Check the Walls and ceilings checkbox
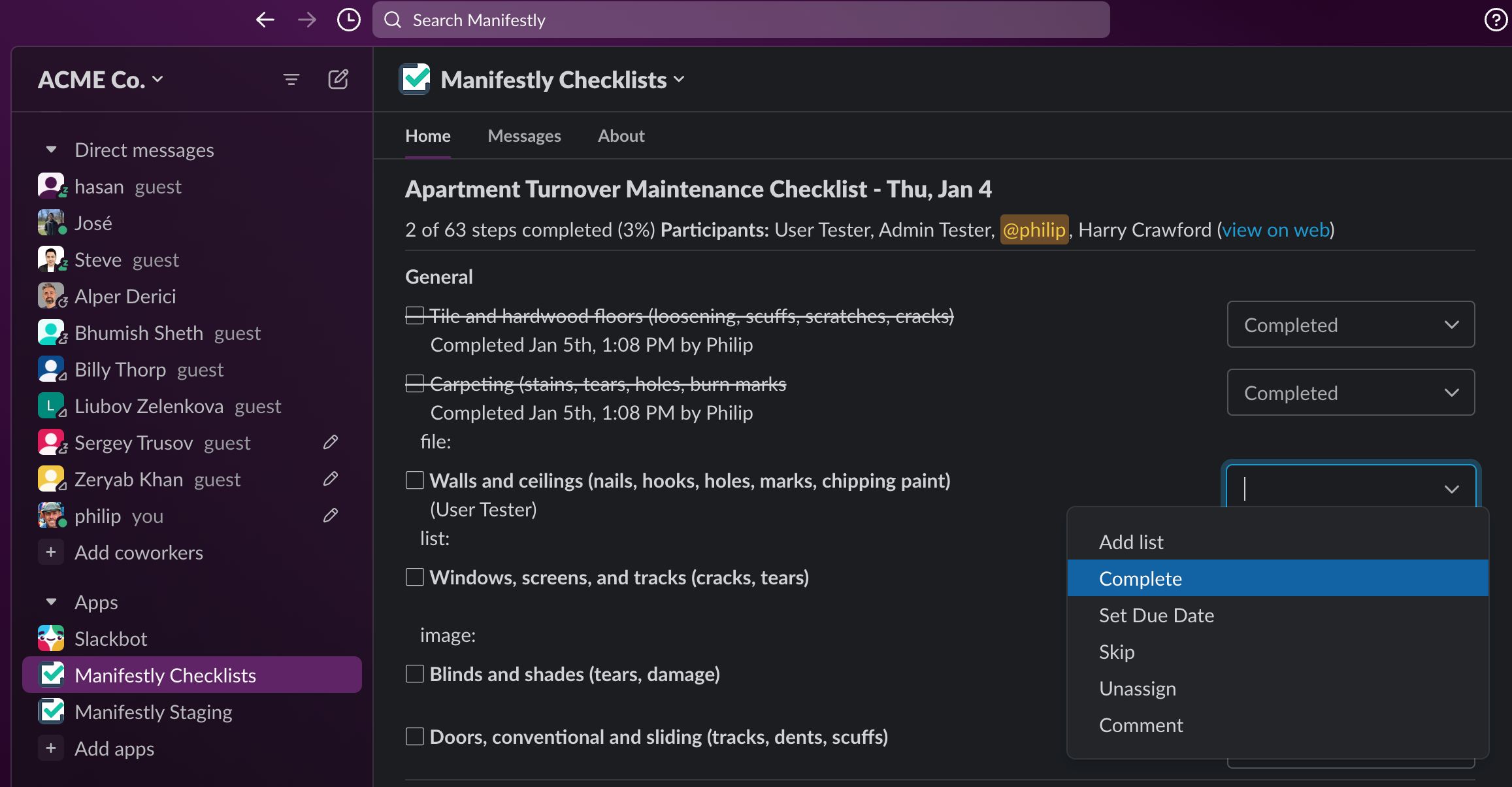Image resolution: width=1512 pixels, height=787 pixels. (414, 480)
